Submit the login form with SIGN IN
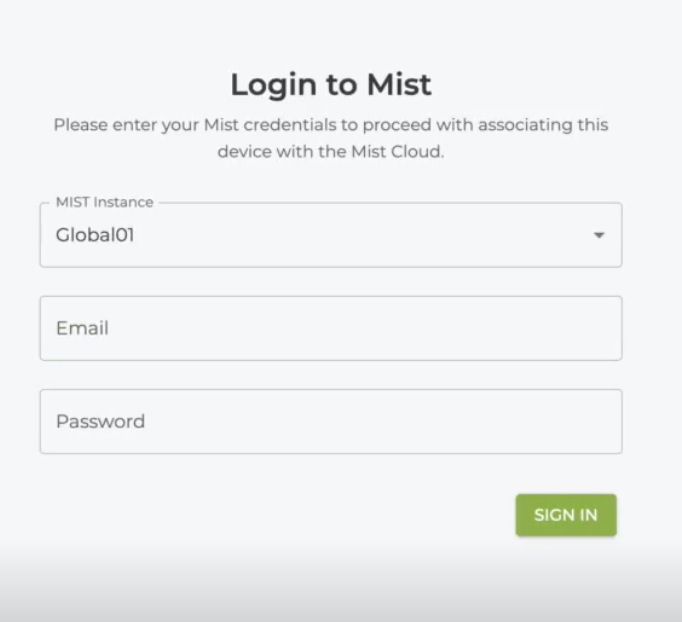 tap(565, 515)
